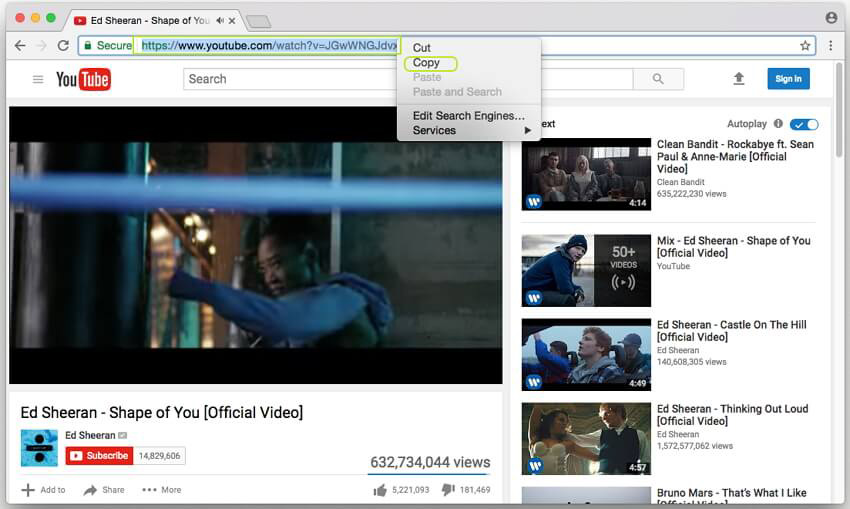Bookmark page with the star icon
The height and width of the screenshot is (509, 850).
(805, 46)
